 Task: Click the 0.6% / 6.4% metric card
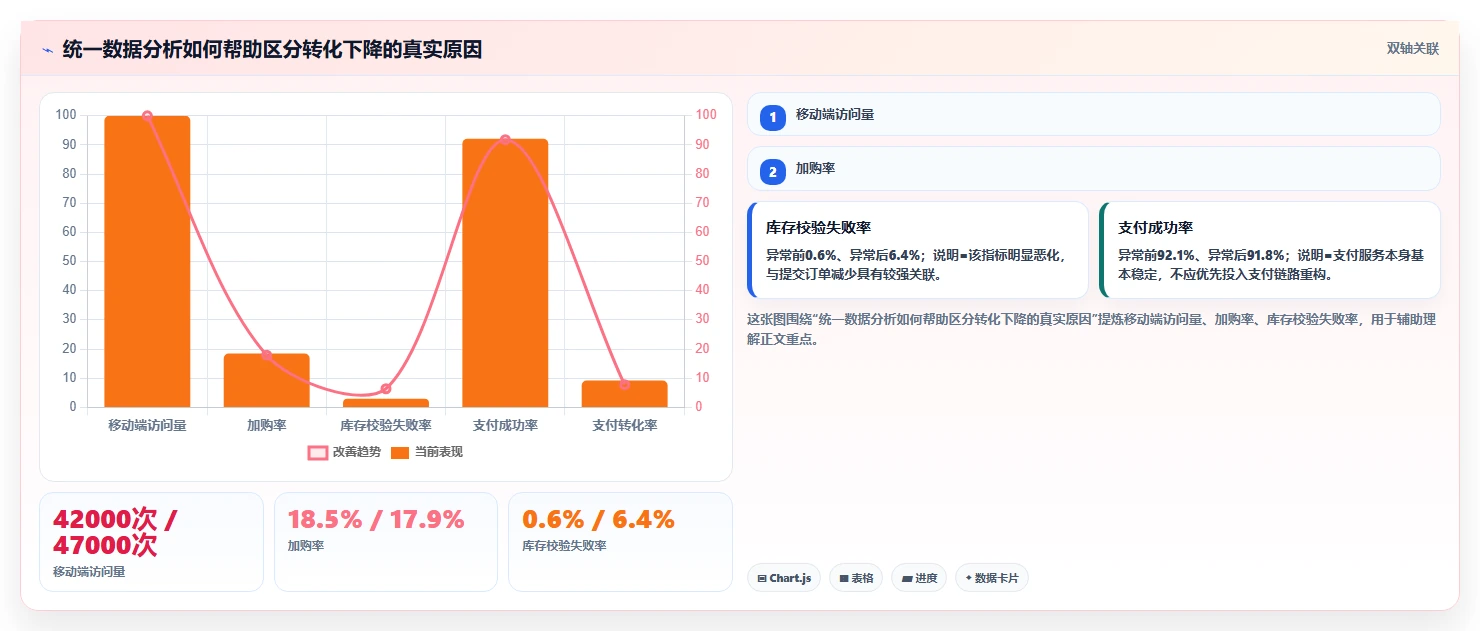pos(620,542)
